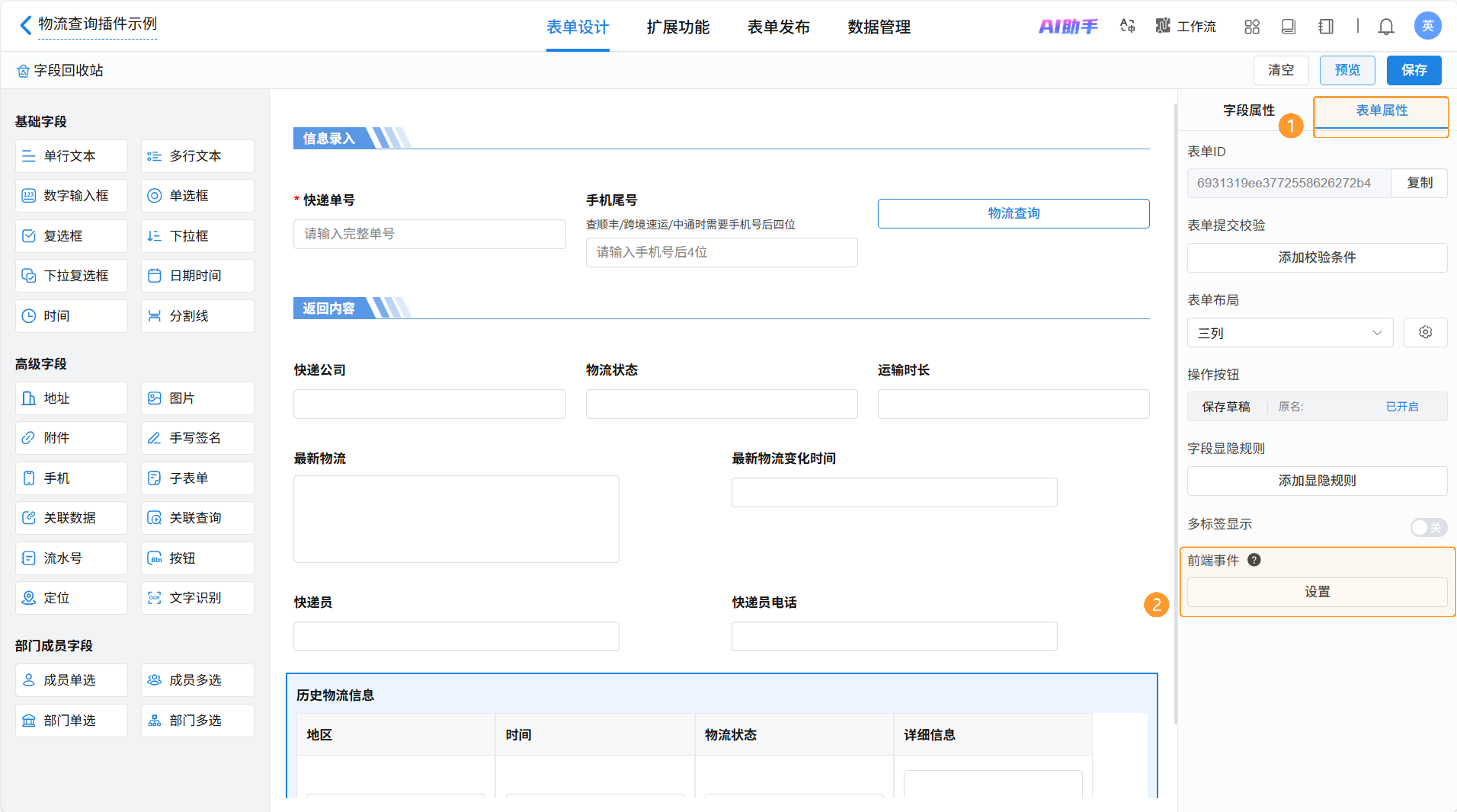Click the user avatar icon
Screen dimensions: 1457x812
tap(1427, 26)
